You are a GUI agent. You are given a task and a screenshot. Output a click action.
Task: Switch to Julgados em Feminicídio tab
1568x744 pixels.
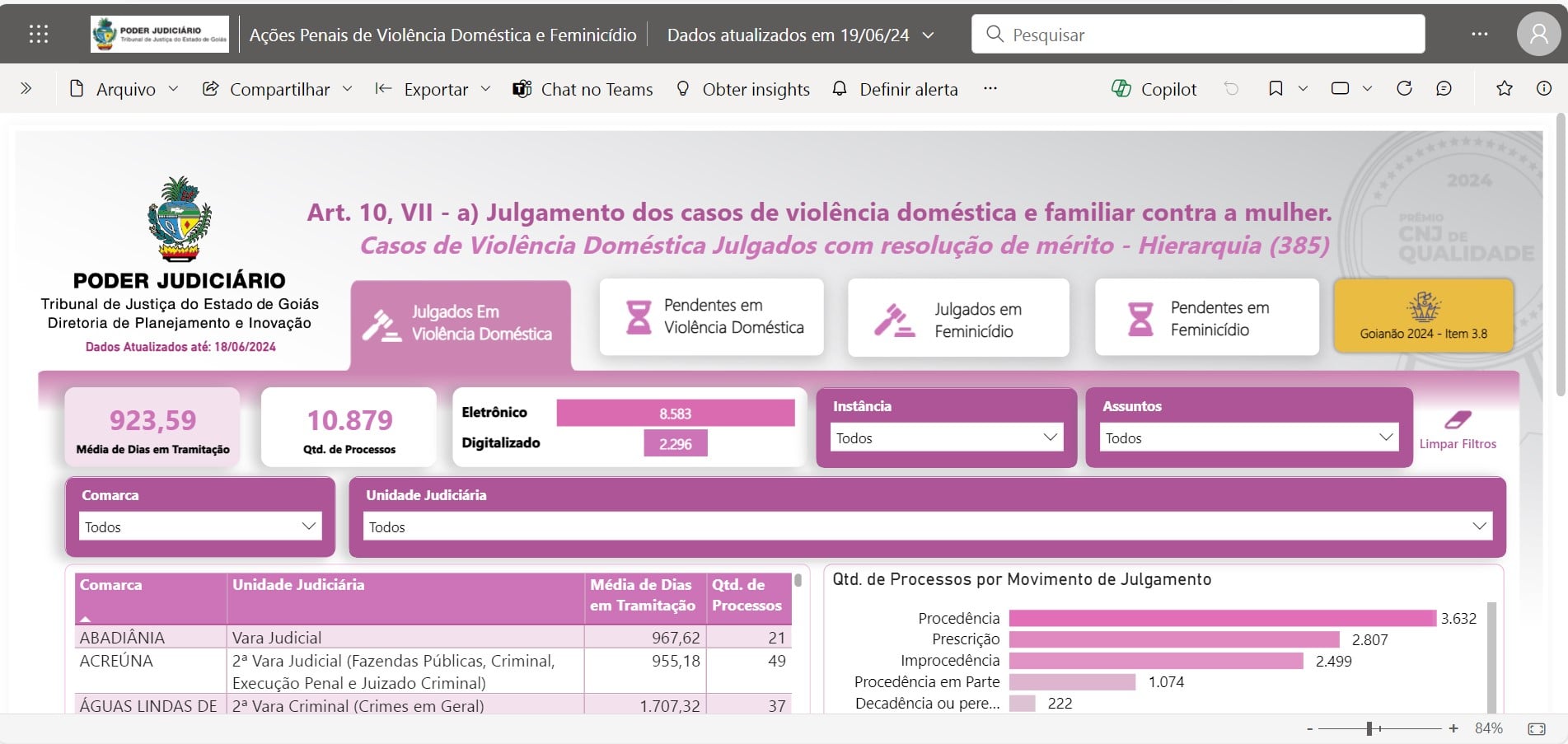click(958, 318)
